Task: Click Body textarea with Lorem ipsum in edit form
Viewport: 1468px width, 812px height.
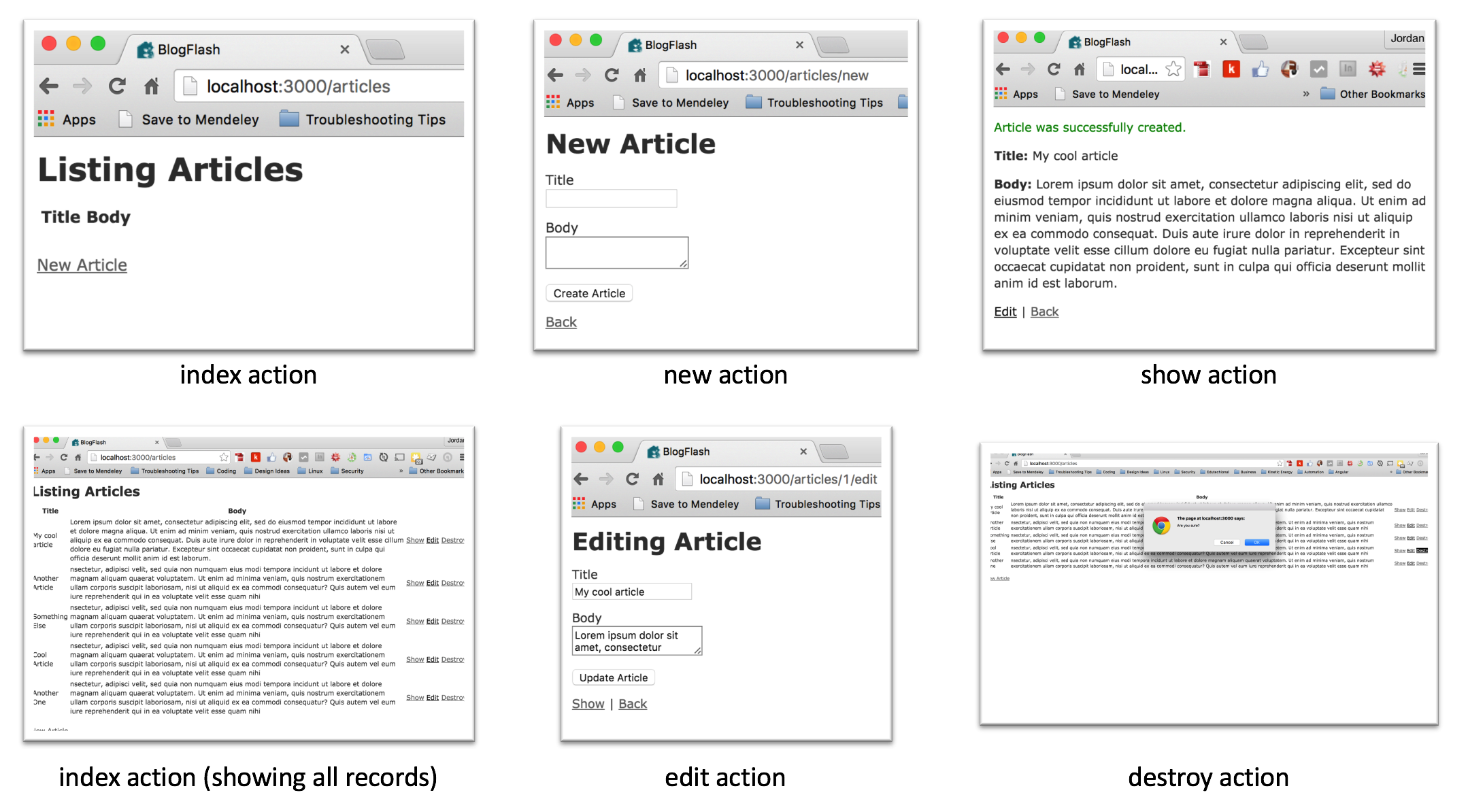Action: click(x=637, y=641)
